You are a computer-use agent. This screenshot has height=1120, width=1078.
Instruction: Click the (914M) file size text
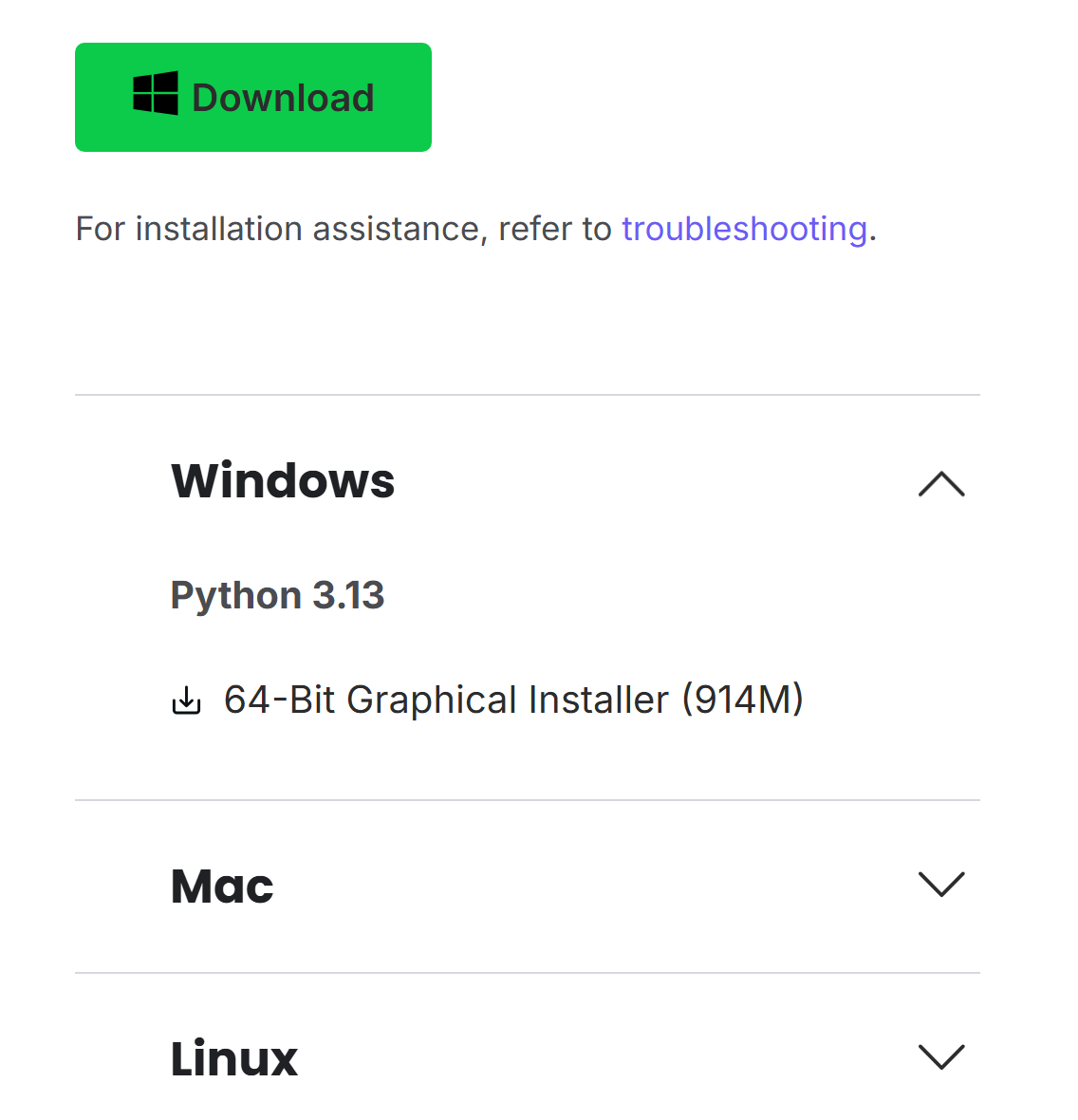click(742, 700)
